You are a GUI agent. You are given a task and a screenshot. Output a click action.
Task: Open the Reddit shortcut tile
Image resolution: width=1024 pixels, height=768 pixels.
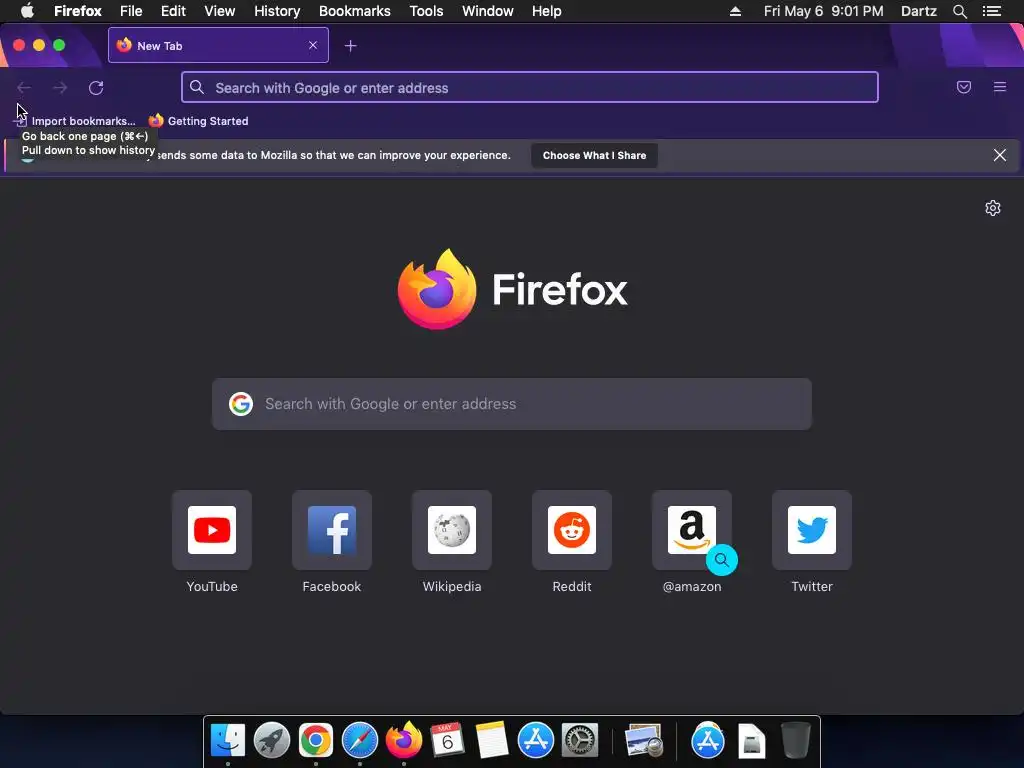pyautogui.click(x=572, y=530)
